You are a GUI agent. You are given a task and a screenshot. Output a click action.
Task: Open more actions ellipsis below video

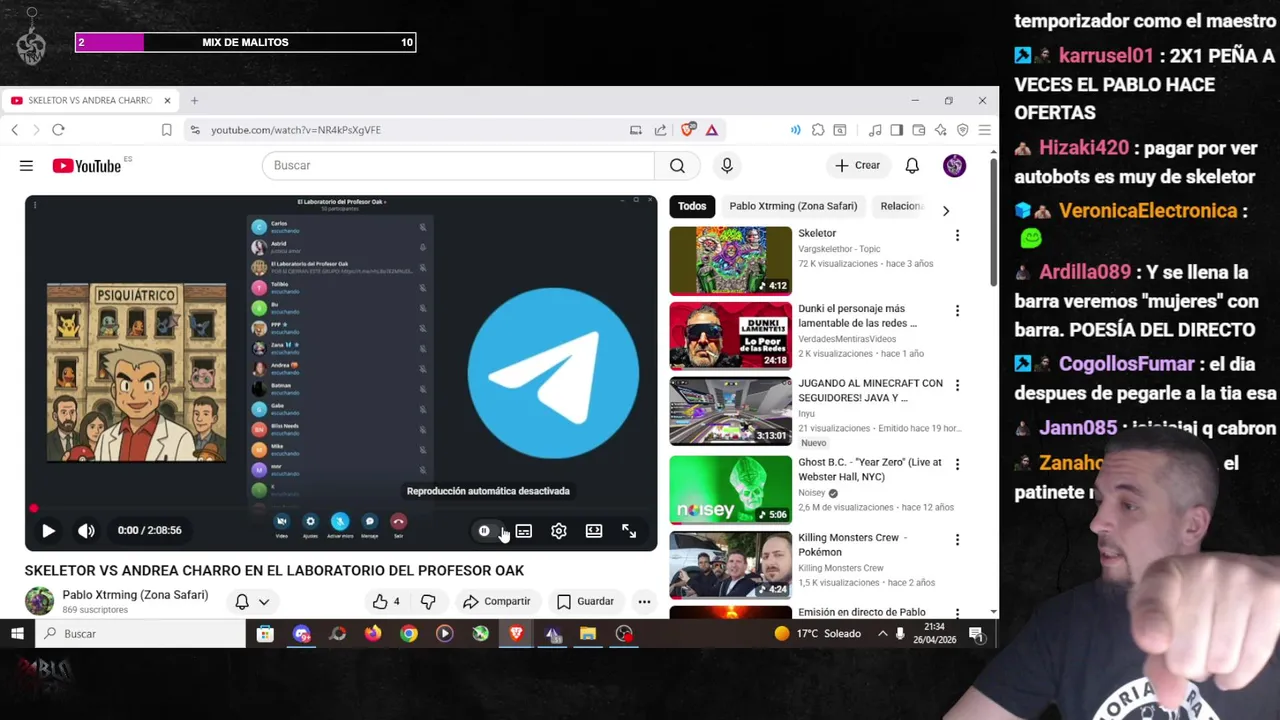pyautogui.click(x=644, y=601)
